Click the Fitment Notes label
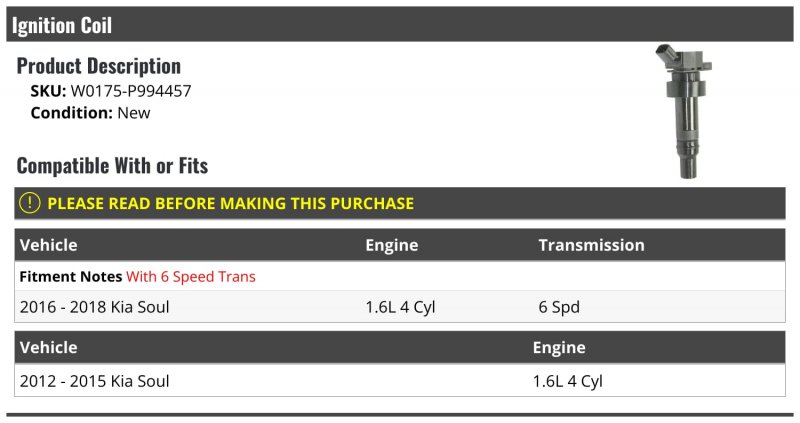 70,277
